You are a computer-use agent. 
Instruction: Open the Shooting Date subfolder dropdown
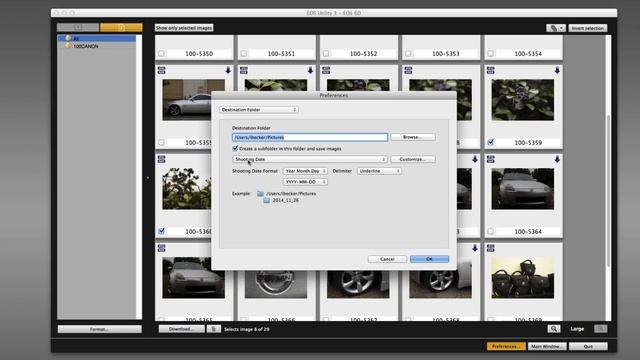[310, 159]
